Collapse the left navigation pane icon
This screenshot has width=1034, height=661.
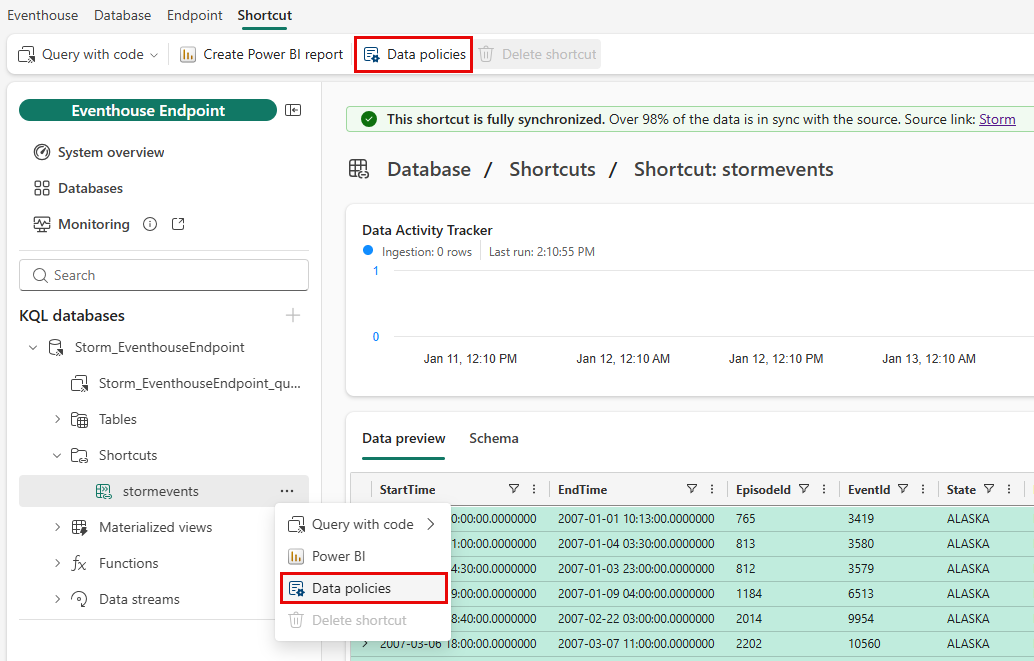coord(293,110)
